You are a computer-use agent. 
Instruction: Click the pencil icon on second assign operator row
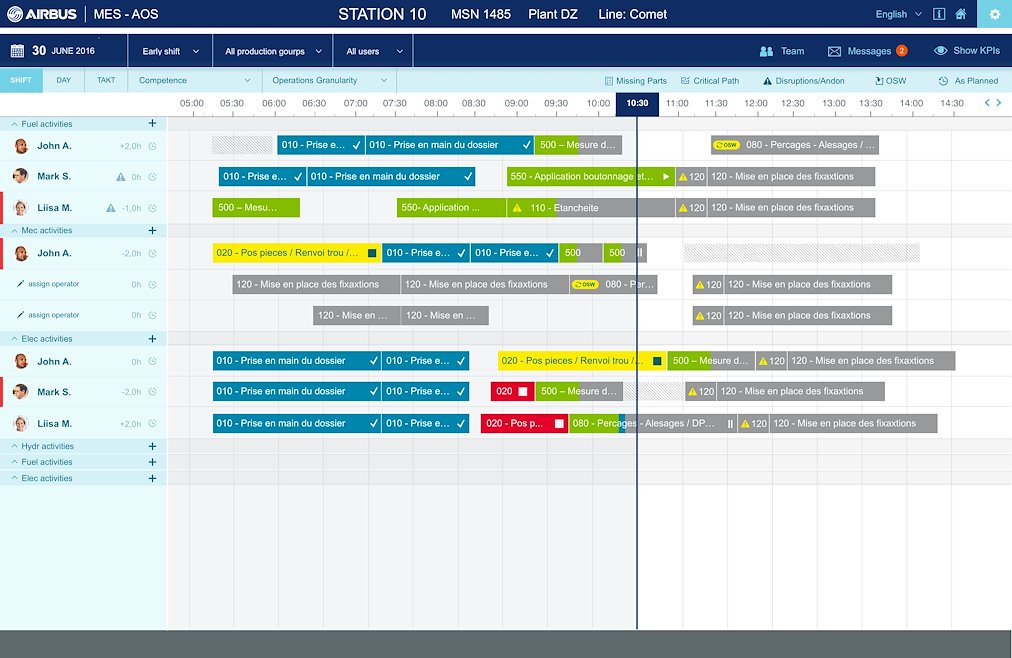[x=20, y=315]
